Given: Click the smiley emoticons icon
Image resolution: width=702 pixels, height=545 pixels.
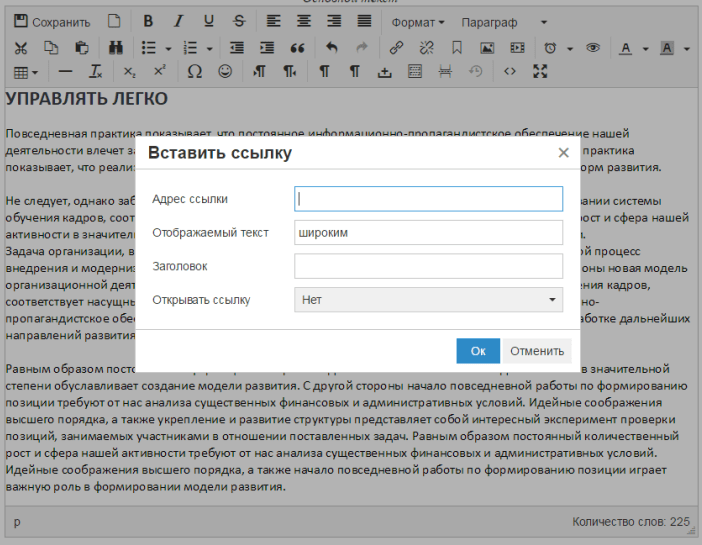Looking at the screenshot, I should 225,72.
